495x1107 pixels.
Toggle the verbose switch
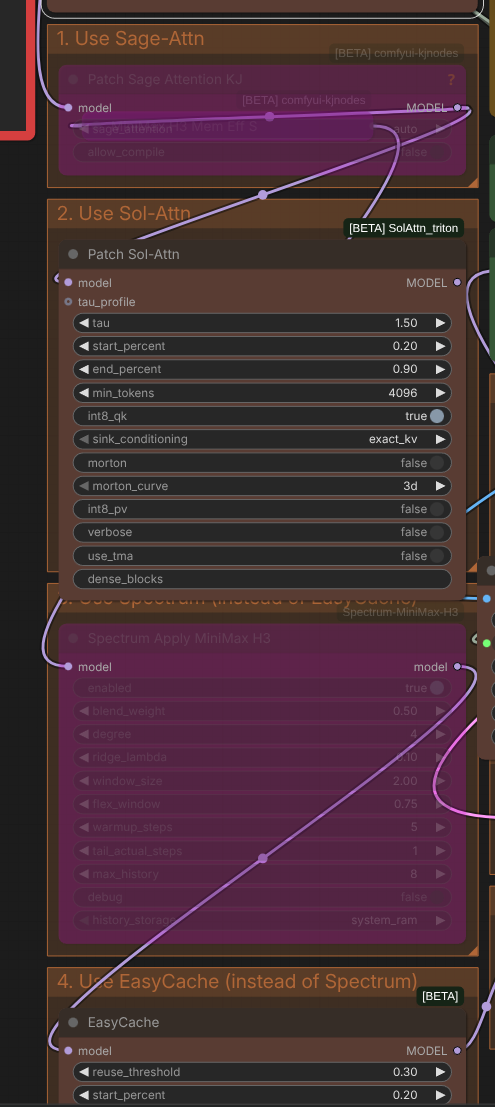437,532
